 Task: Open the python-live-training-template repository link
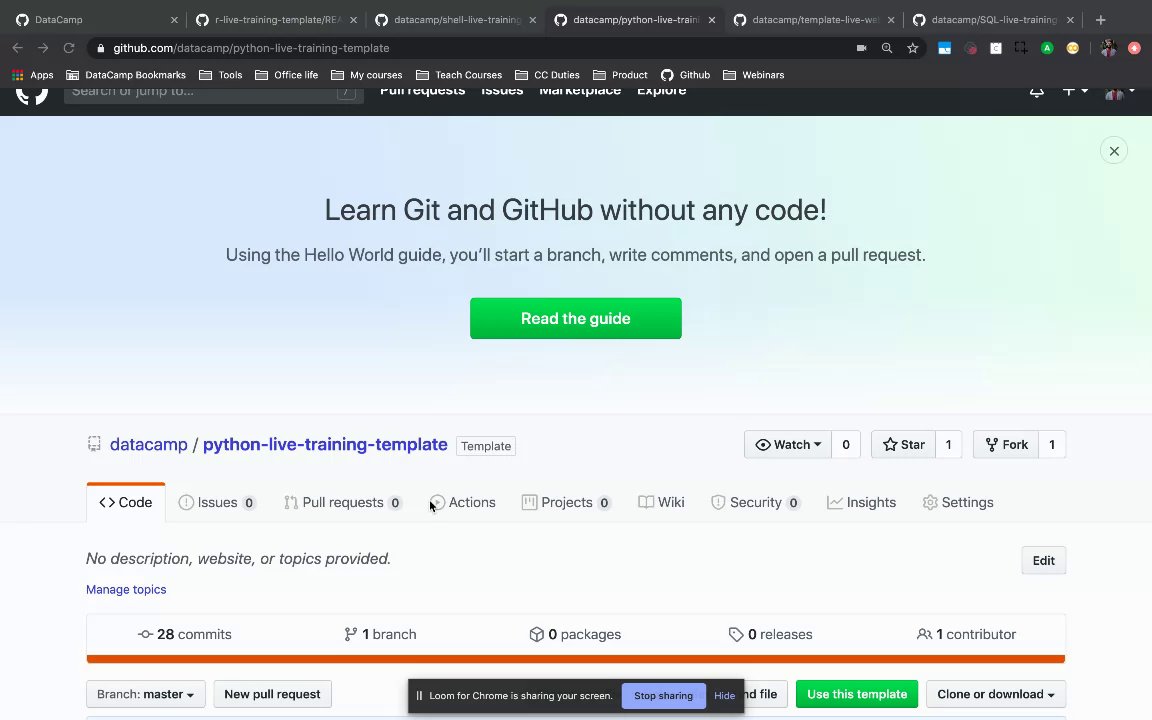[x=325, y=444]
